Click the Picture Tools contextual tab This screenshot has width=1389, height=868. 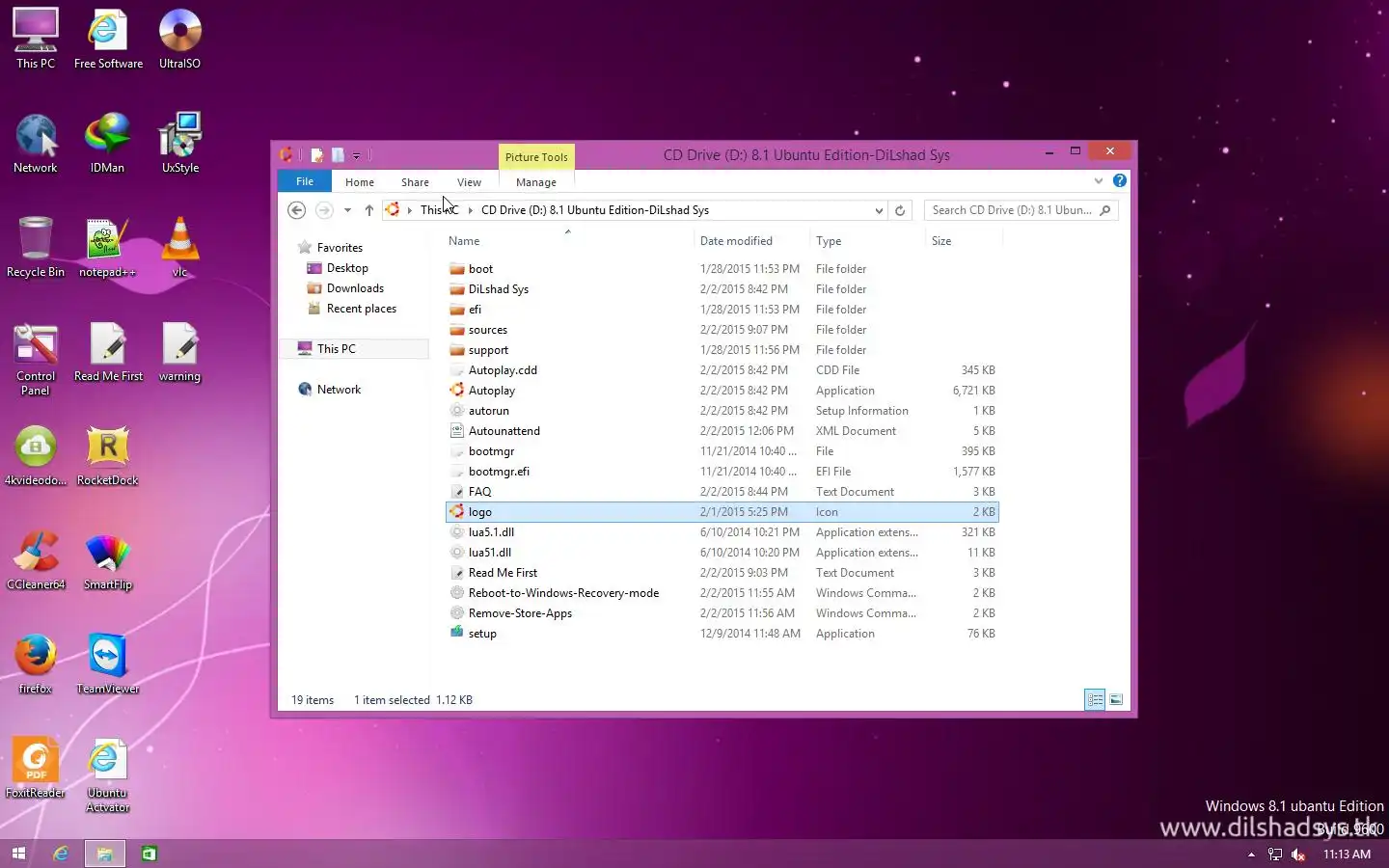(x=536, y=157)
